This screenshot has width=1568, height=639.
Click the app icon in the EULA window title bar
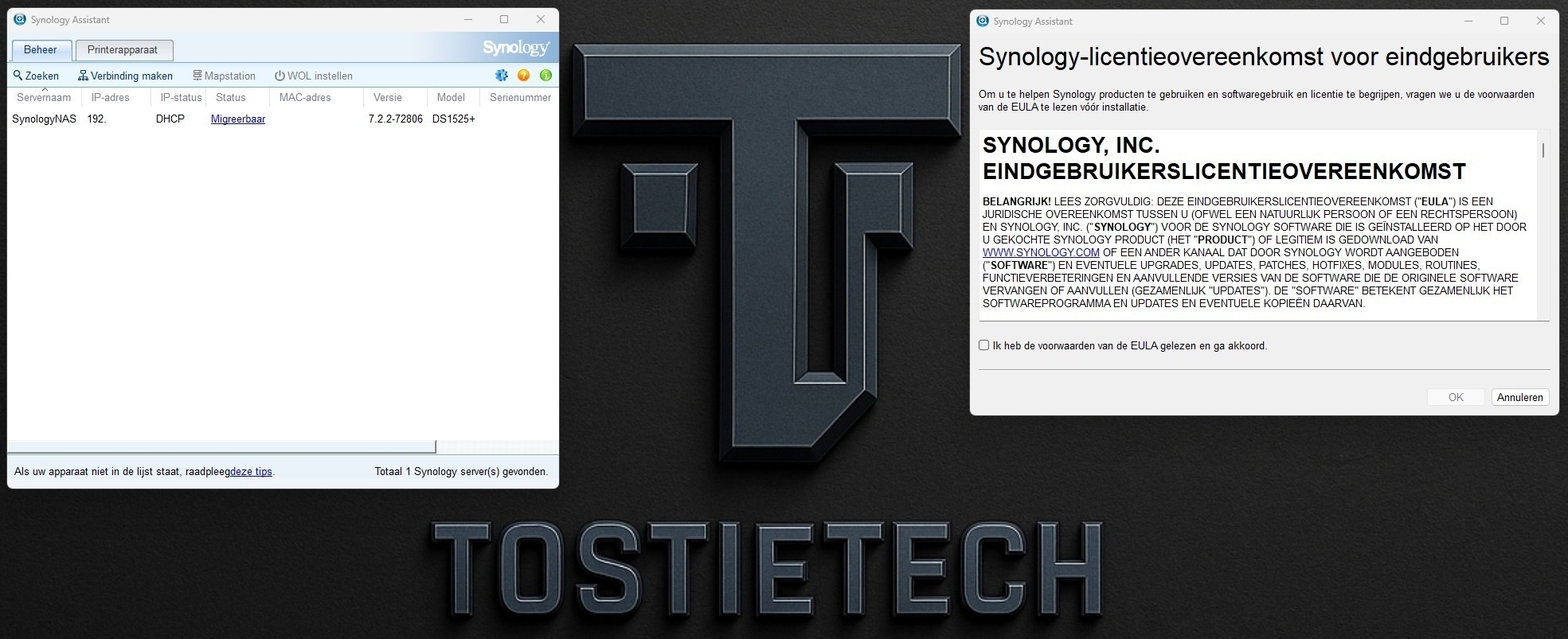(x=983, y=21)
